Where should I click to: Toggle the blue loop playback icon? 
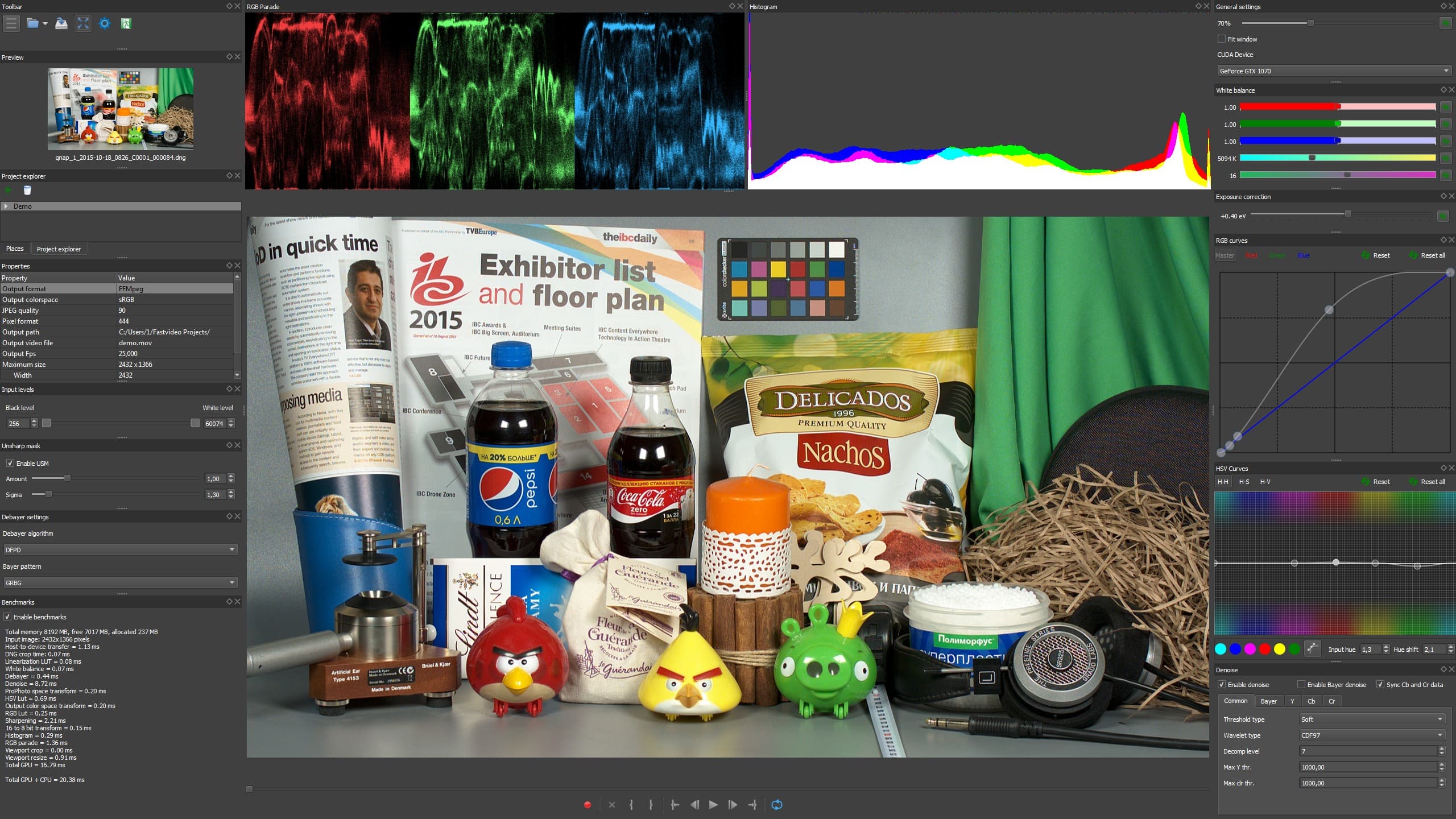point(777,805)
